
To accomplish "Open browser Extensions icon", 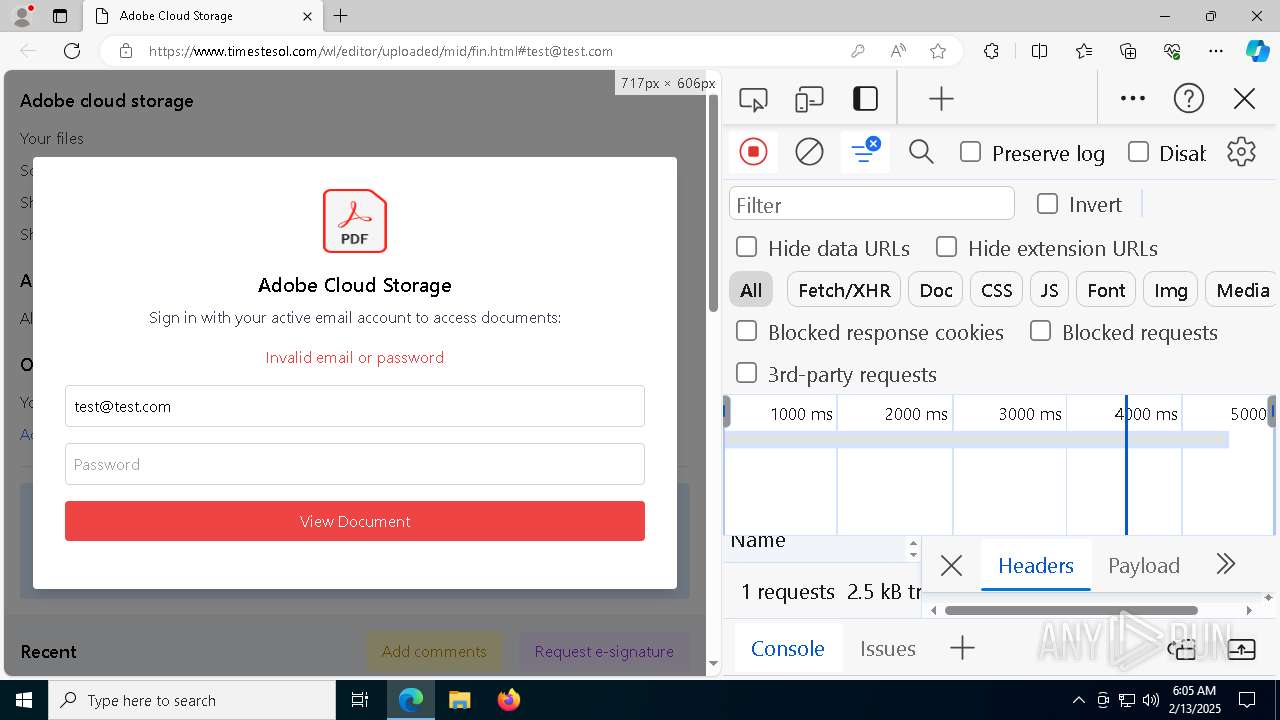I will tap(991, 51).
